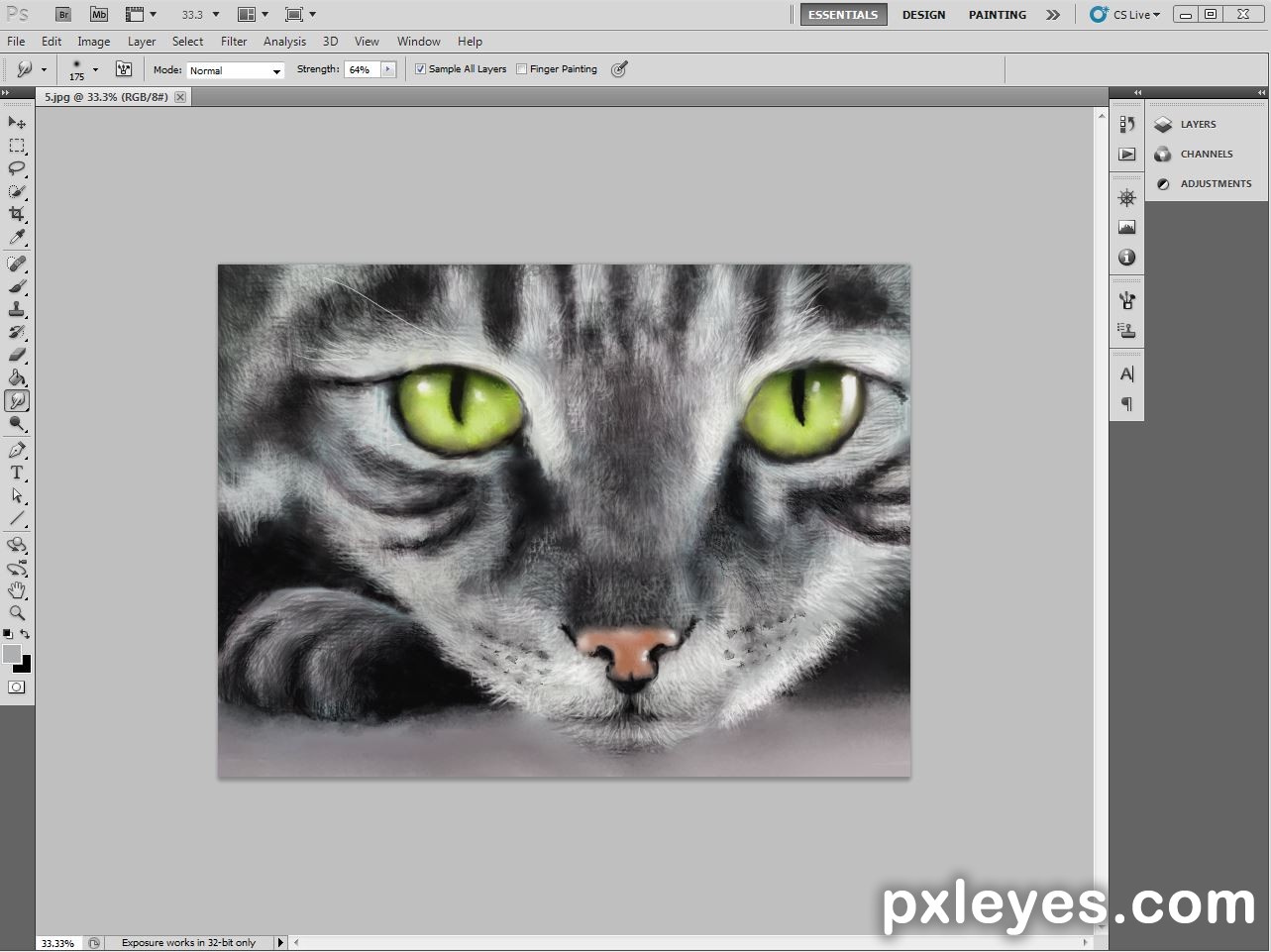Screen dimensions: 1271x952
Task: Open the Image menu
Action: pyautogui.click(x=94, y=42)
